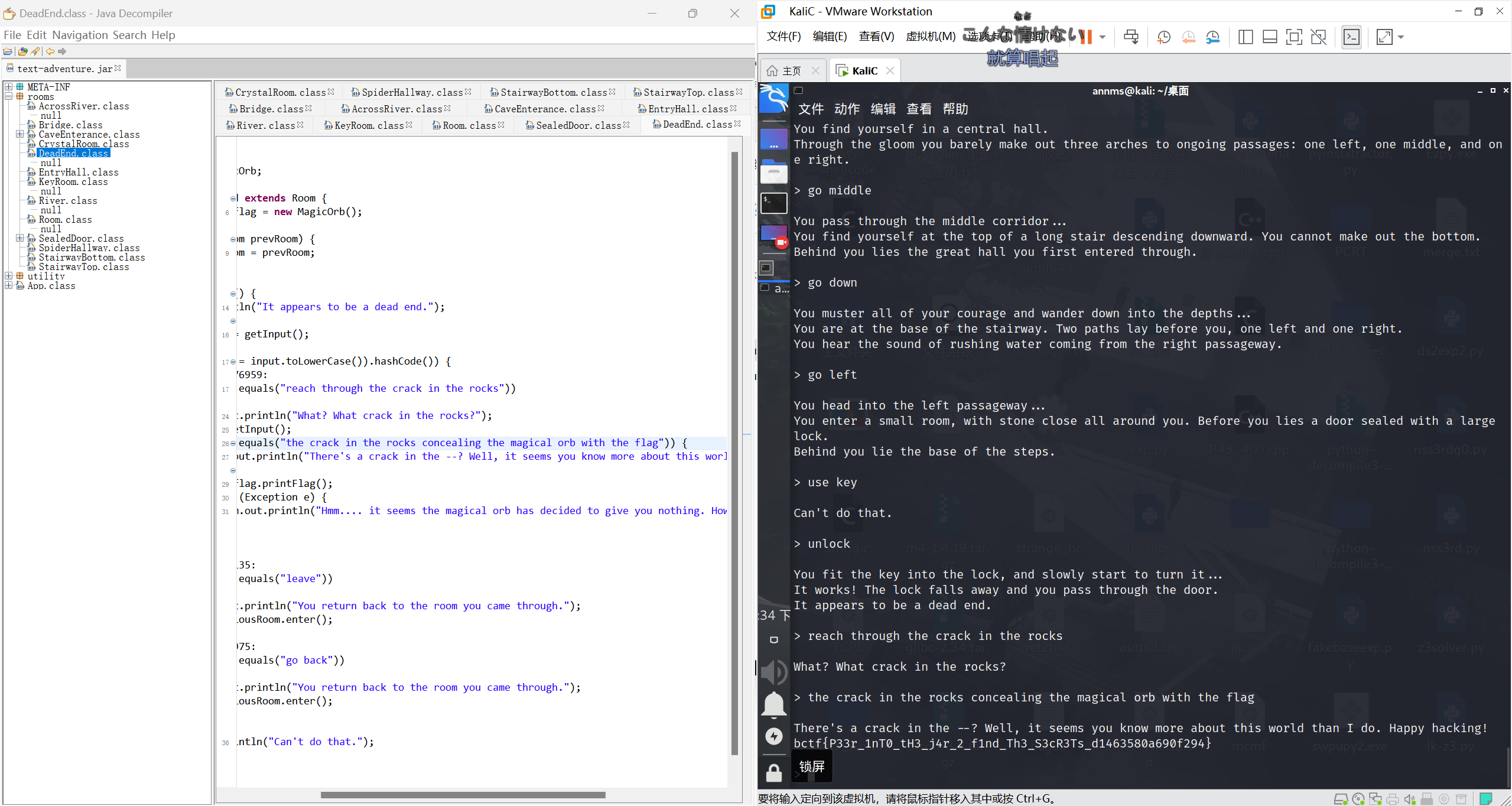Click the stretch guest display icon
This screenshot has width=1512, height=806.
click(x=1384, y=37)
